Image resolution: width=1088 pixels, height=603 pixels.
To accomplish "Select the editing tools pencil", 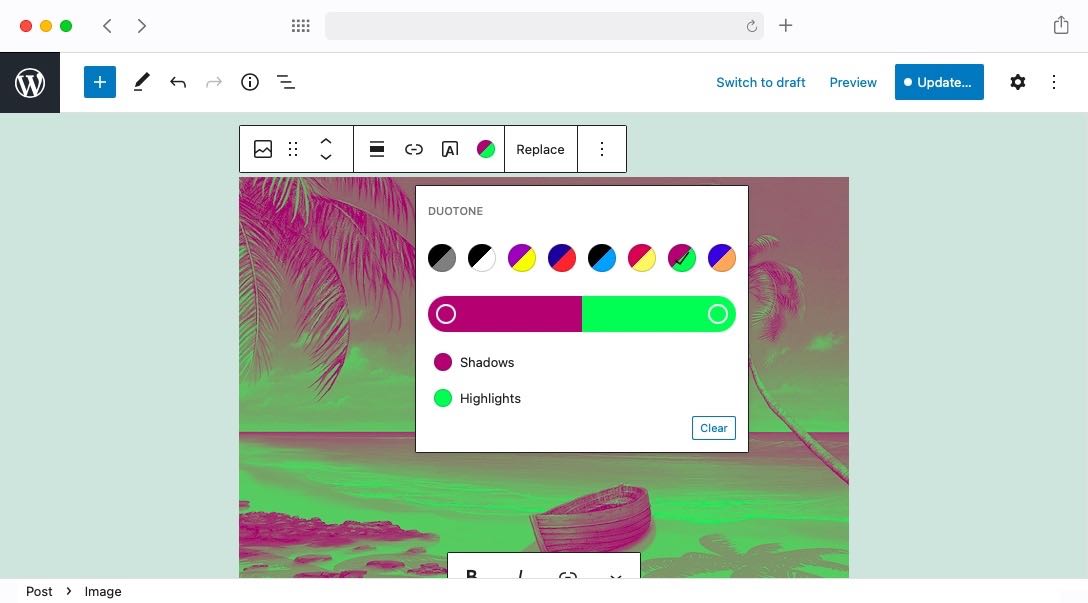I will pyautogui.click(x=140, y=82).
